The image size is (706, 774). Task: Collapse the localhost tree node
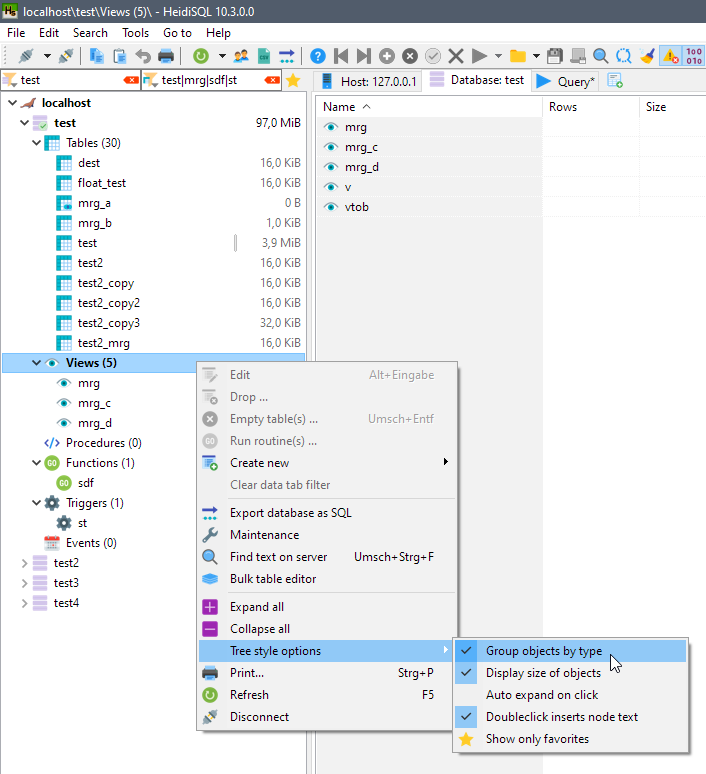coord(13,103)
